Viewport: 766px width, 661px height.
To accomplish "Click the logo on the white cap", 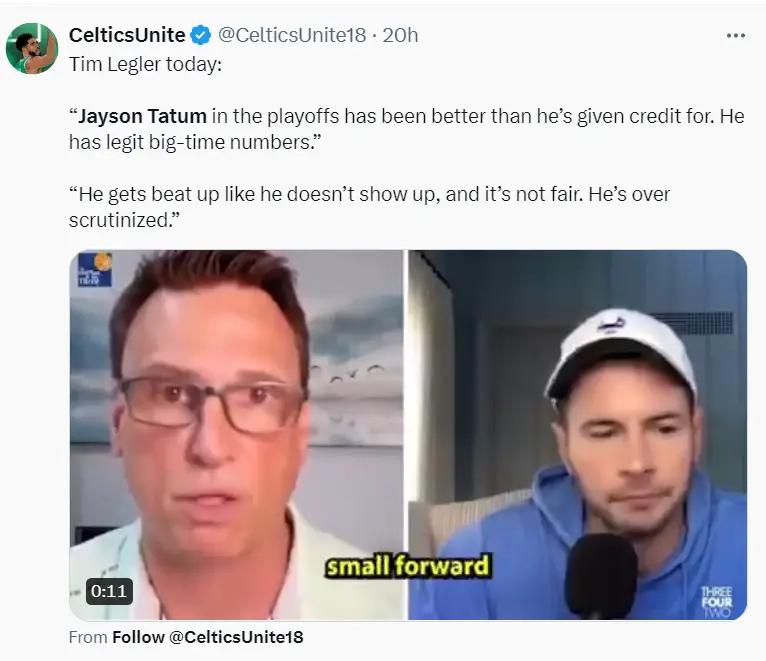I will pos(611,324).
